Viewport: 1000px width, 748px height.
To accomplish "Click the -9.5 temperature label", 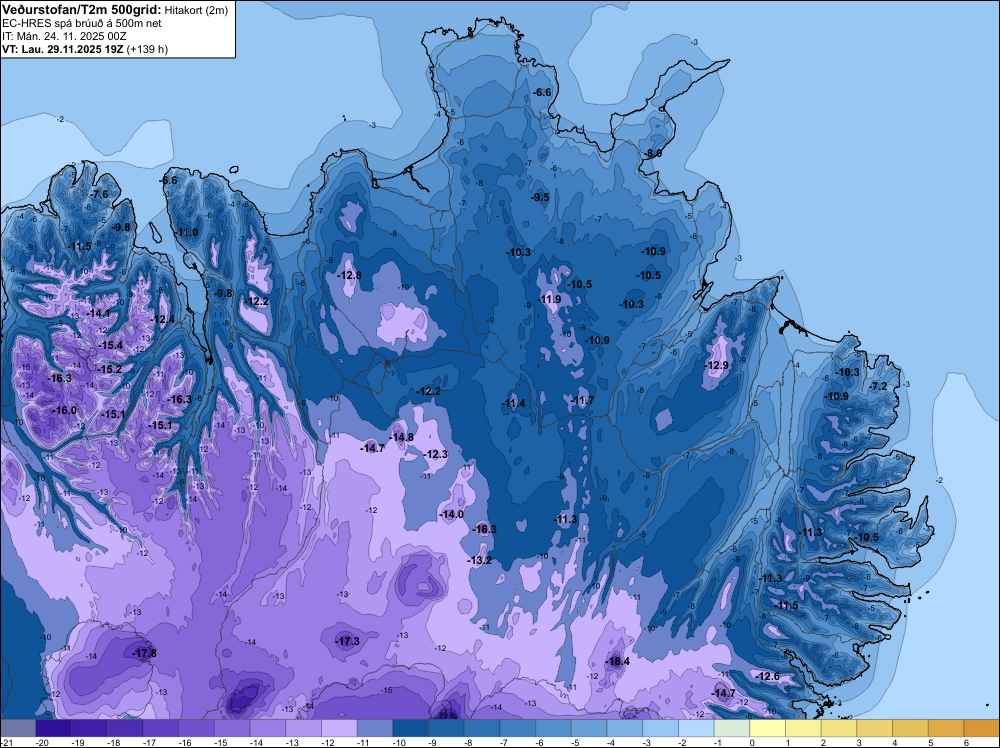I will (x=540, y=197).
